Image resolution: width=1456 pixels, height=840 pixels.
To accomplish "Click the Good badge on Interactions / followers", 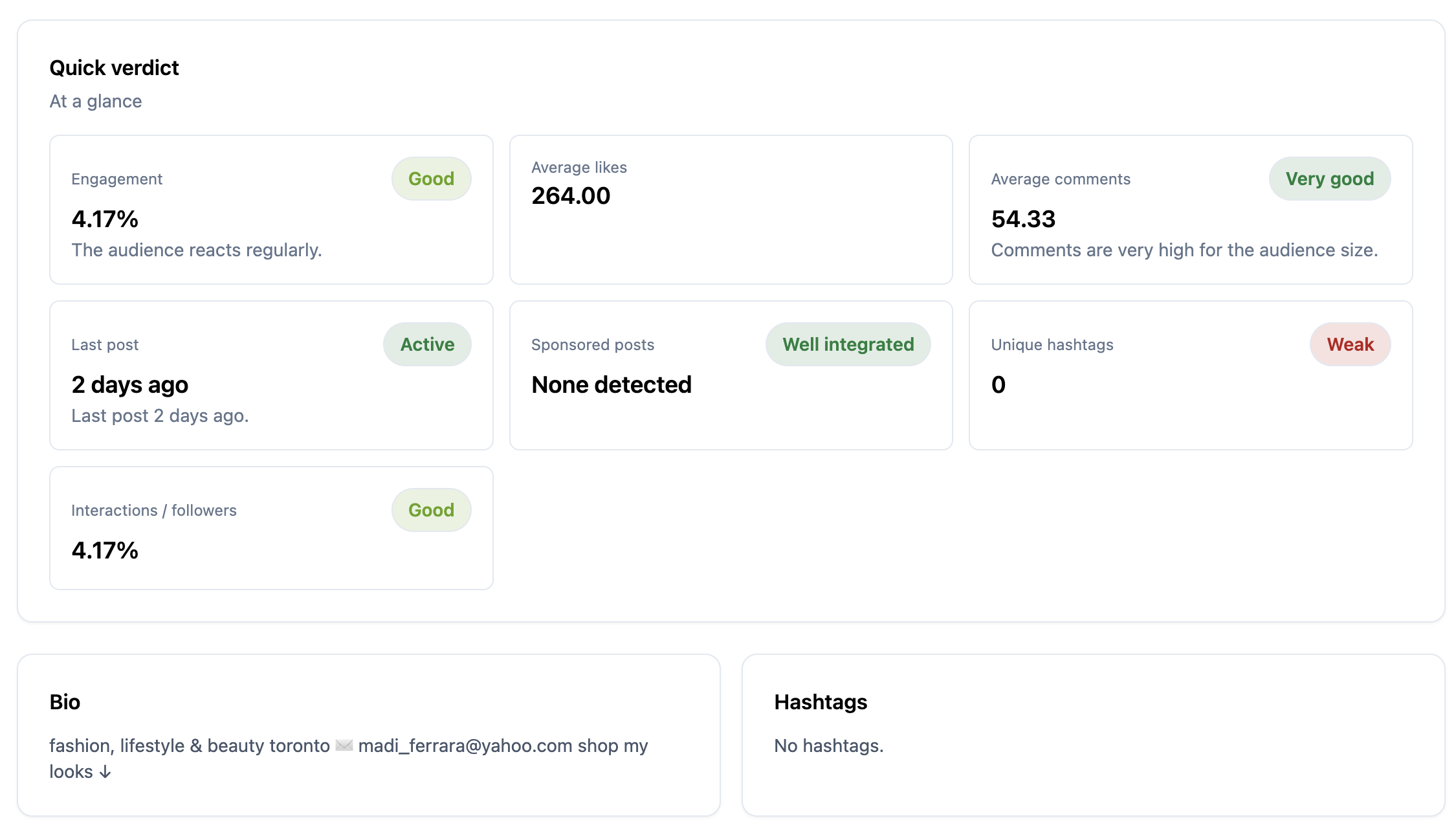I will pos(431,510).
